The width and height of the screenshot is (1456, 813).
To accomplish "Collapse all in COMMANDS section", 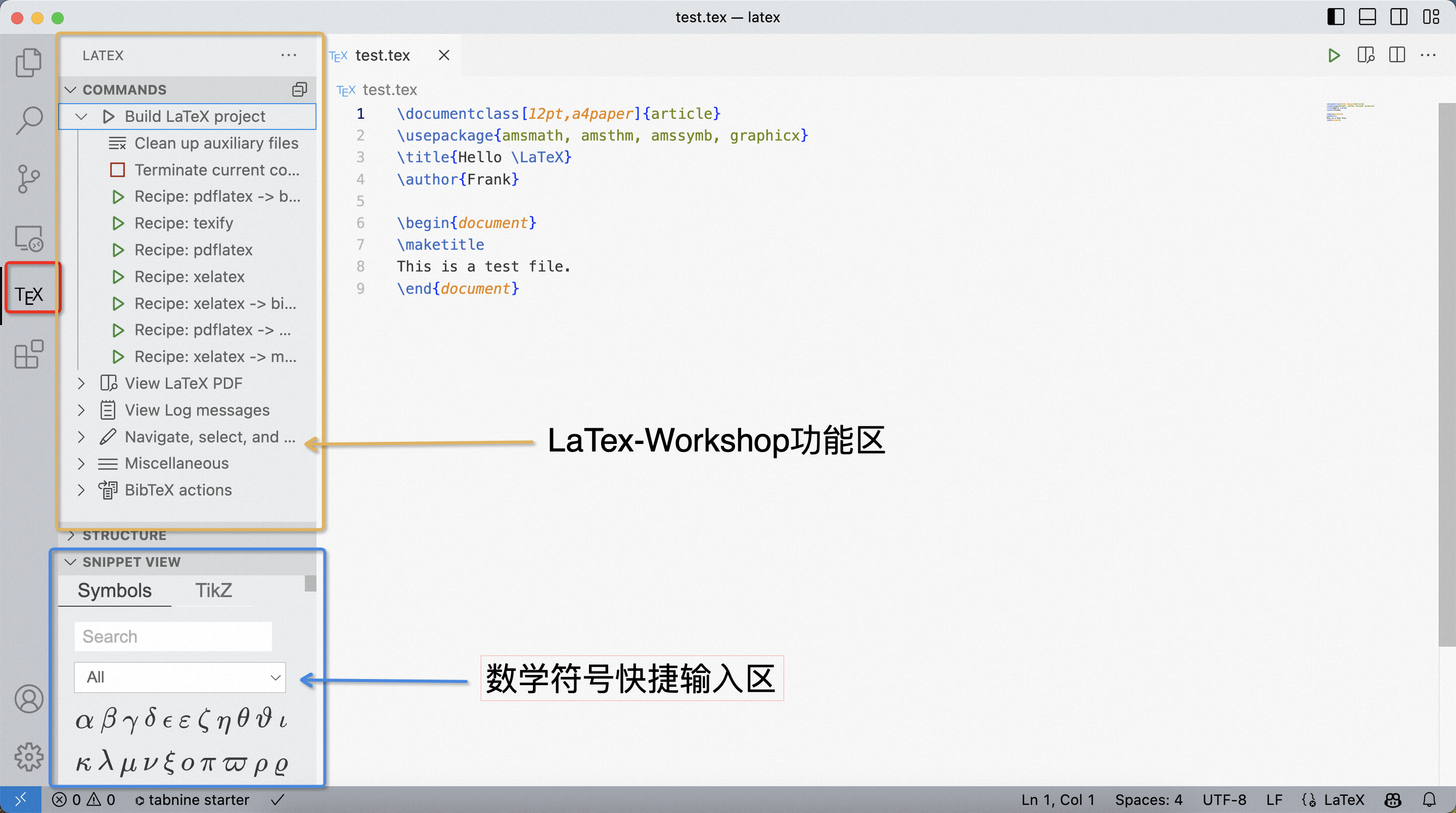I will click(300, 89).
